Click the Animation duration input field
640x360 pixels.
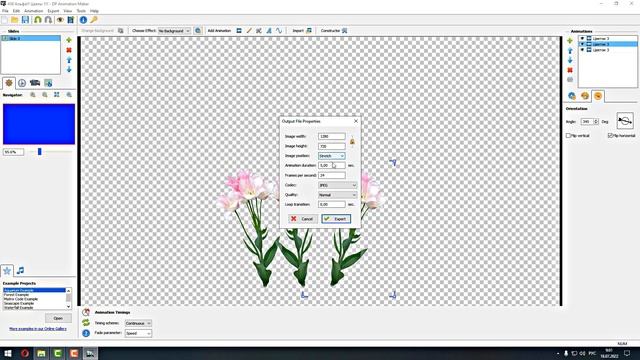tap(331, 166)
